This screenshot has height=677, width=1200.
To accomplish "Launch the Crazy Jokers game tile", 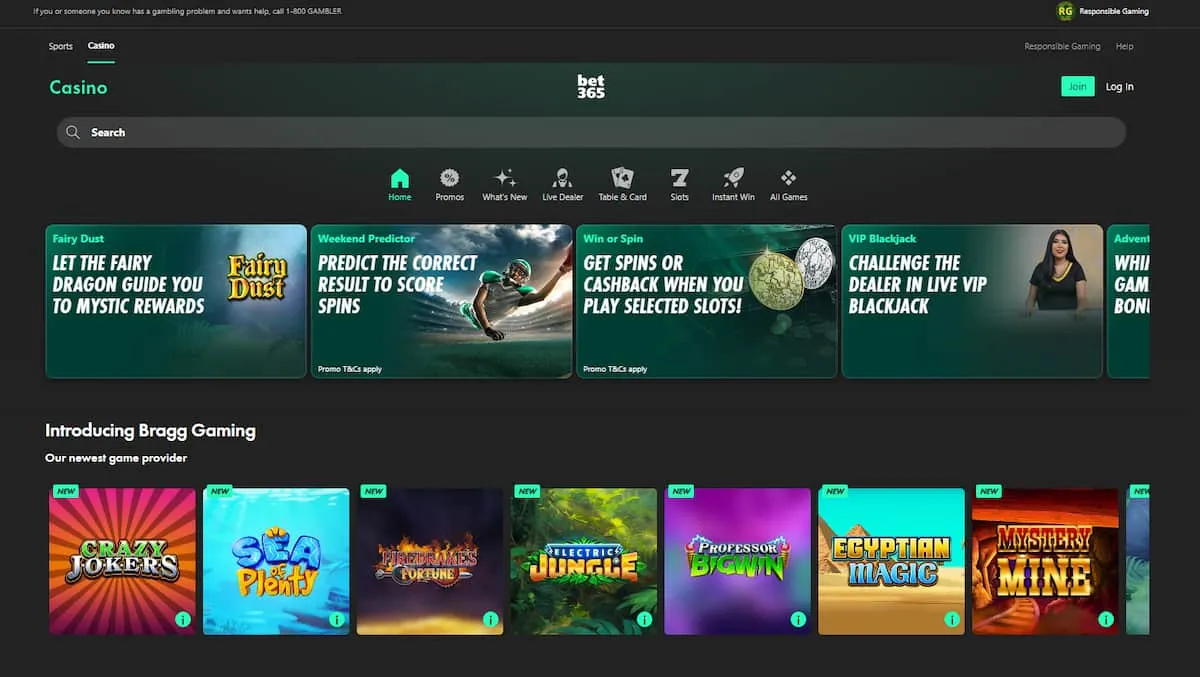I will [x=122, y=561].
